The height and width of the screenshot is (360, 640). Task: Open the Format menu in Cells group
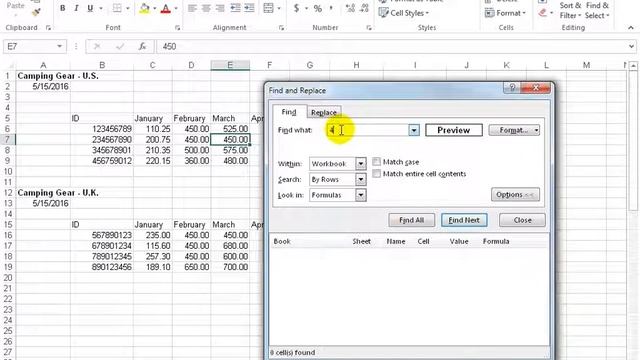pyautogui.click(x=505, y=13)
